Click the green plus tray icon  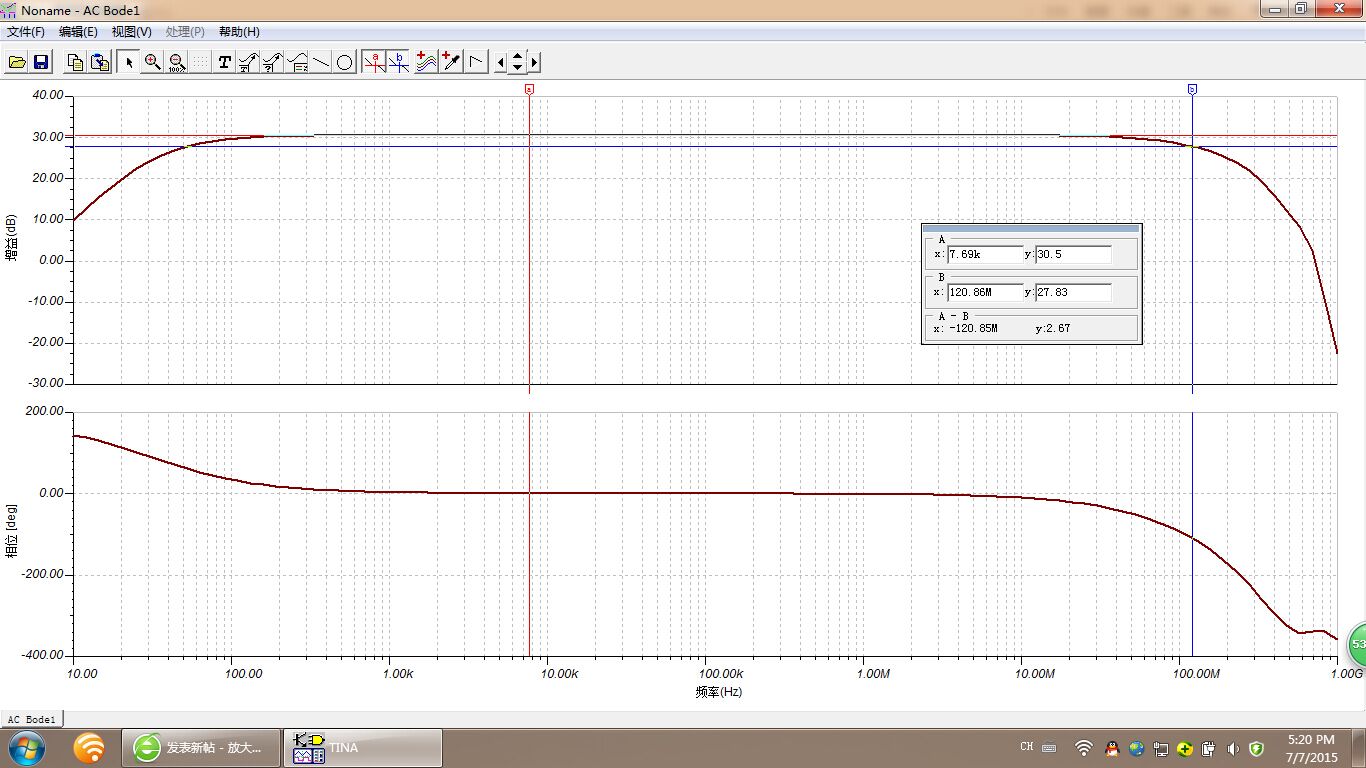1185,748
